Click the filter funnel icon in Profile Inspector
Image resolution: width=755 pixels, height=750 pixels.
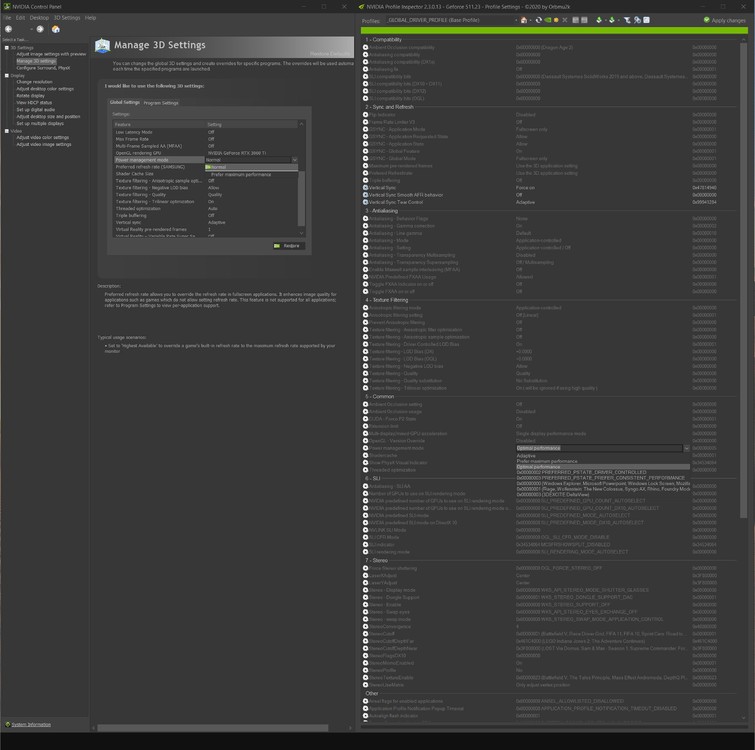(627, 20)
